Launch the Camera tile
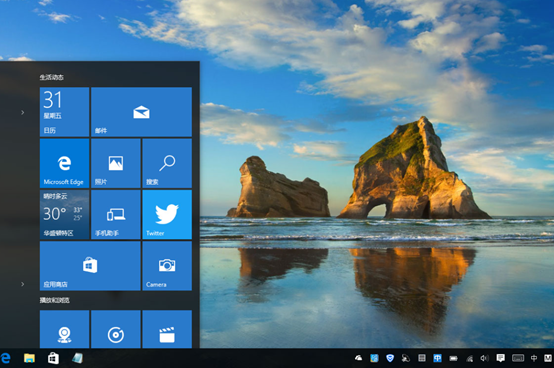The width and height of the screenshot is (554, 368). (x=167, y=266)
